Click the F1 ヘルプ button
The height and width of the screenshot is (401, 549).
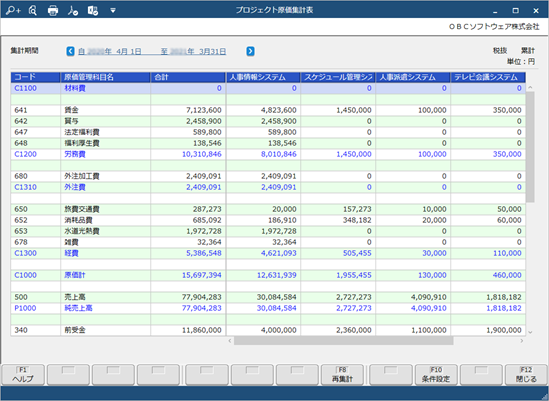23,375
